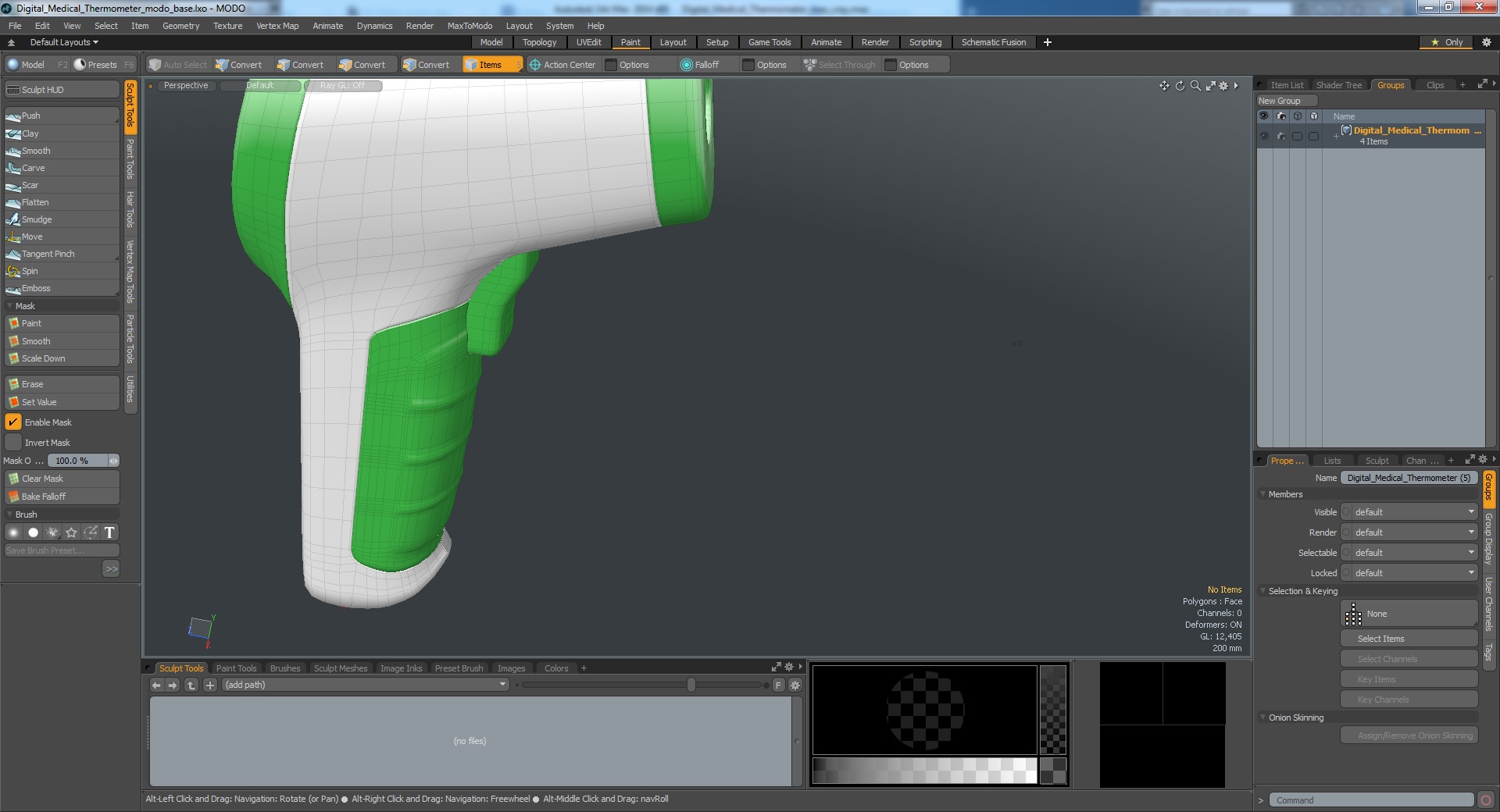Screen dimensions: 1500x812
Task: Select the Clay sculpt tool
Action: 62,134
